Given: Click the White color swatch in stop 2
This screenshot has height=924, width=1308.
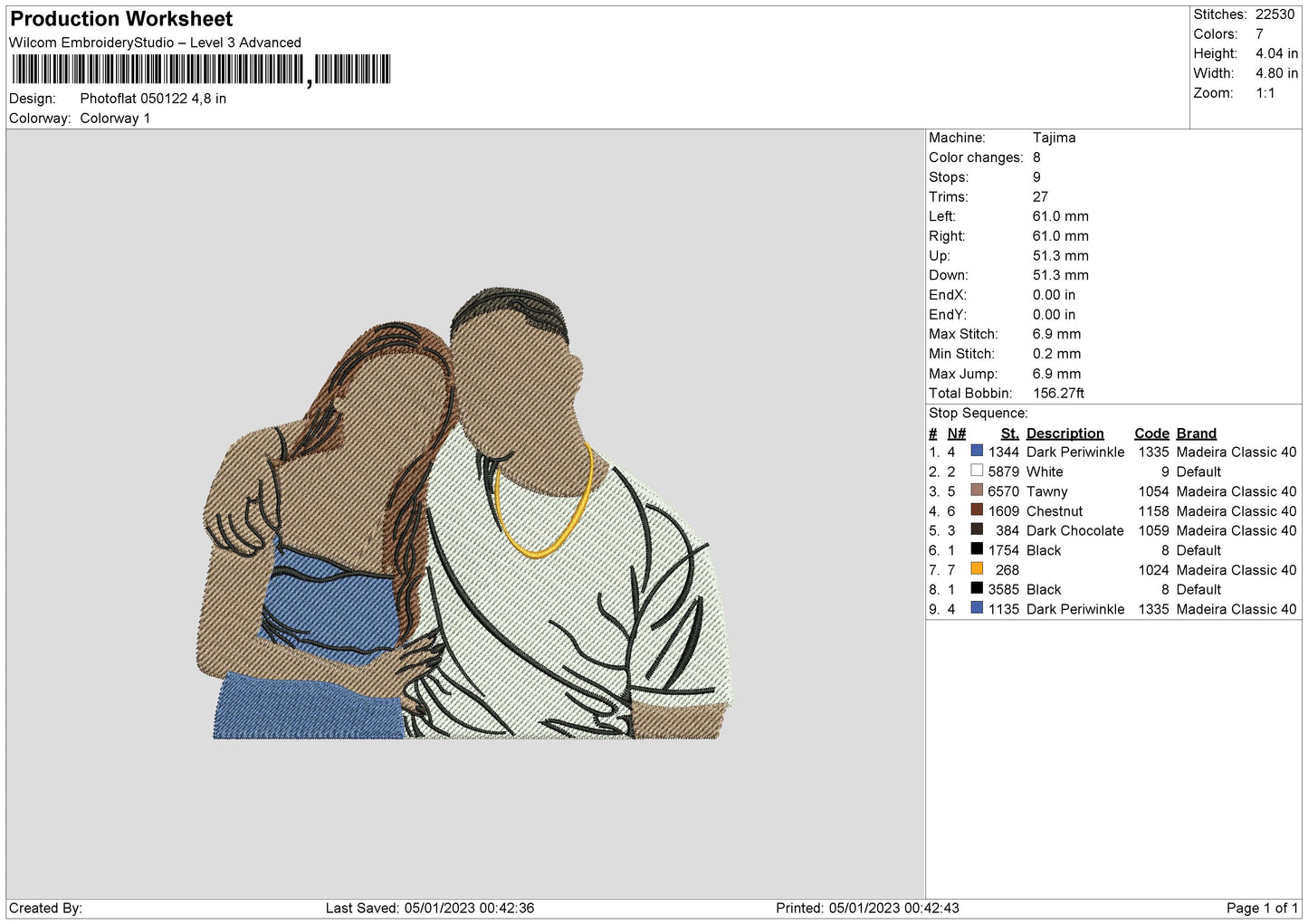Looking at the screenshot, I should (977, 471).
